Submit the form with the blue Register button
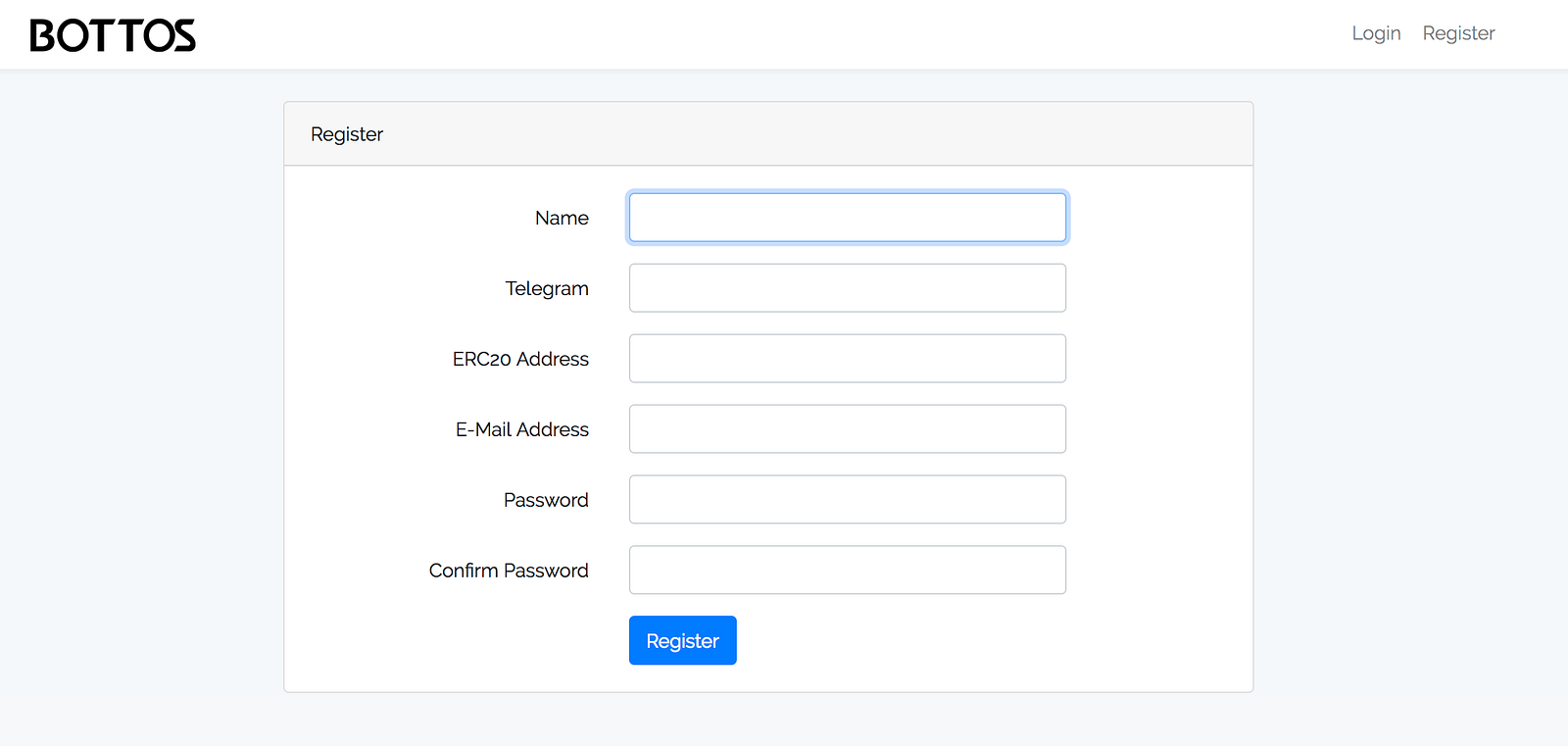This screenshot has width=1568, height=746. click(x=682, y=641)
